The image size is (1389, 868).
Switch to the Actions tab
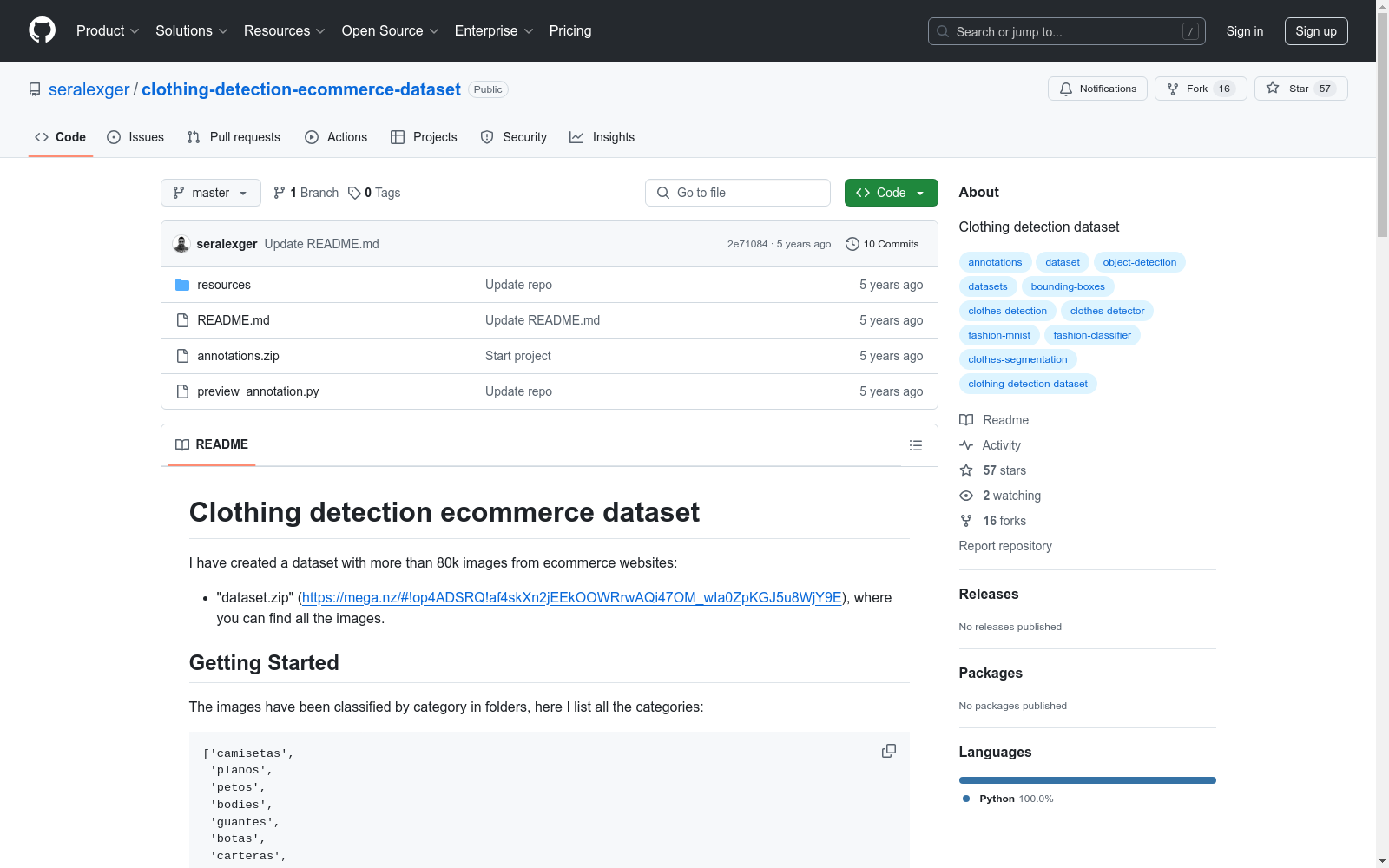(x=336, y=137)
